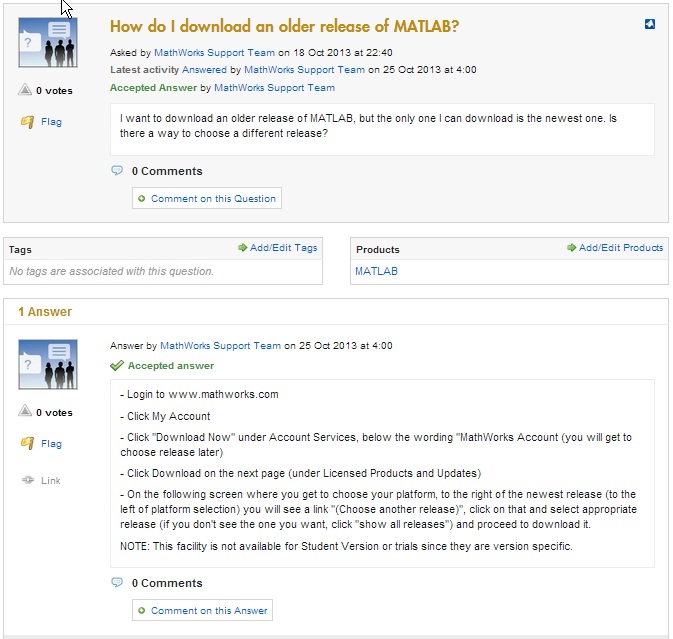Viewport: 673px width, 639px height.
Task: Flag the answer using its flag icon
Action: point(29,444)
